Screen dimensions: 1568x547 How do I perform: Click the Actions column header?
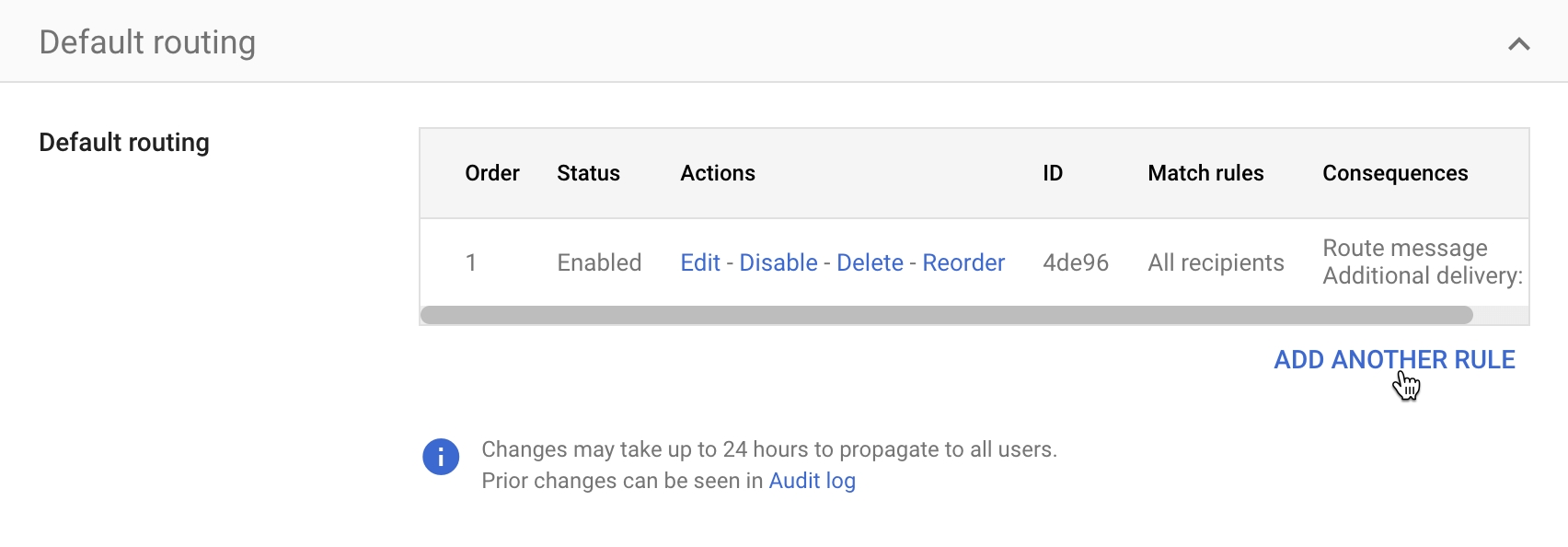click(x=717, y=173)
